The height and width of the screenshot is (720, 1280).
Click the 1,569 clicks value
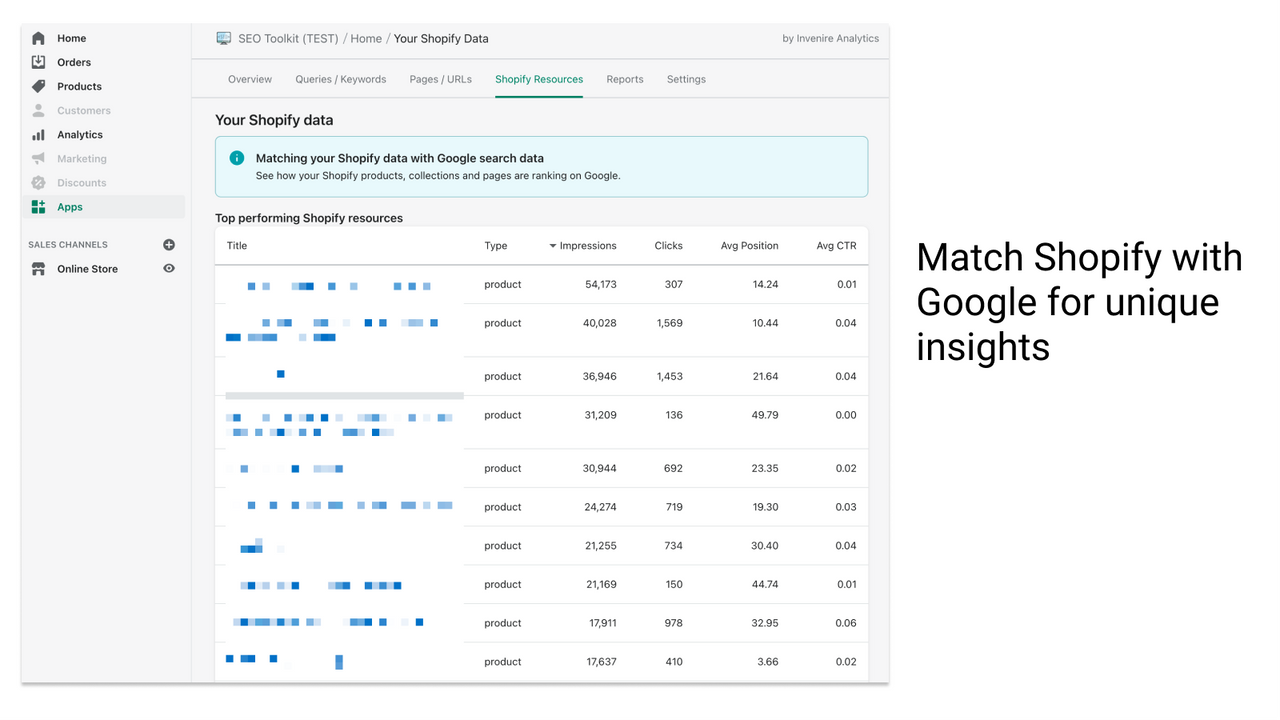click(670, 323)
